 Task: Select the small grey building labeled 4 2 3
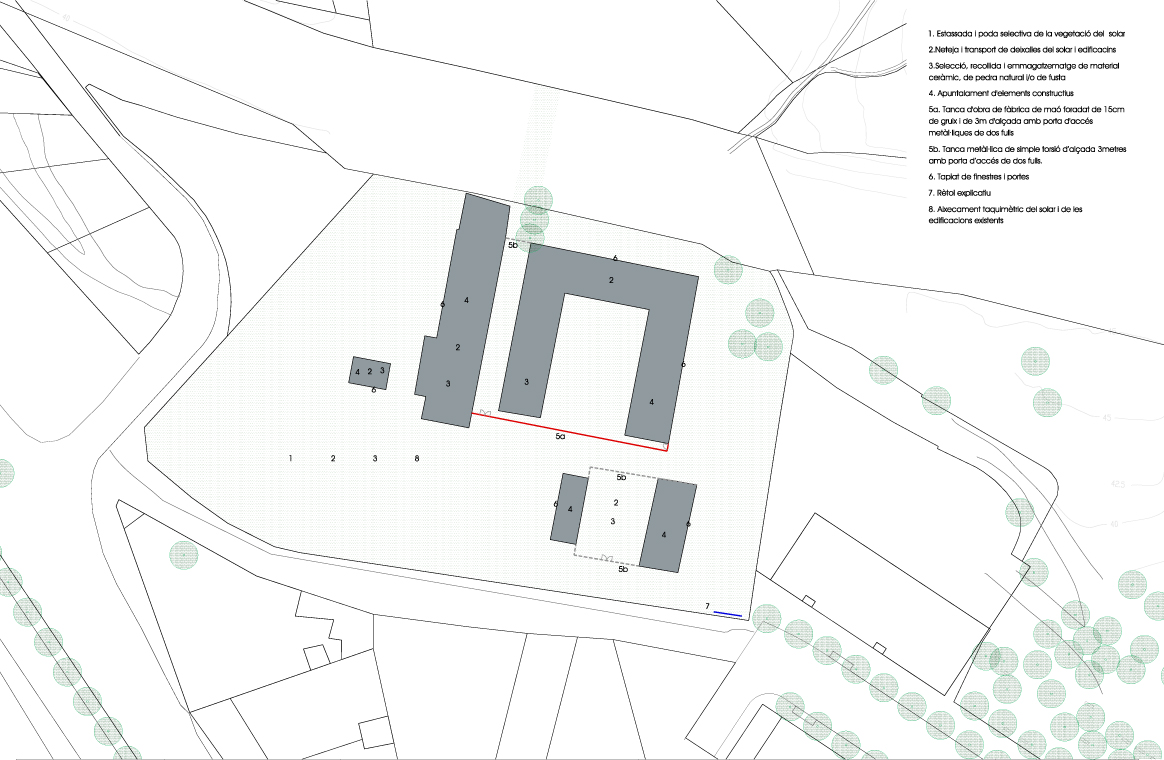[x=369, y=371]
